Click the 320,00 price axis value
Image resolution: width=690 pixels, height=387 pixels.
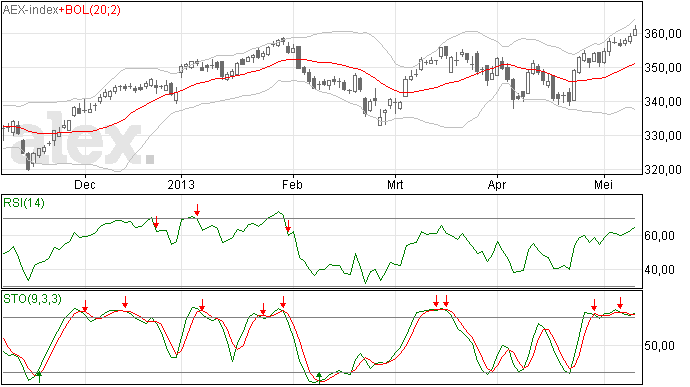pos(663,170)
